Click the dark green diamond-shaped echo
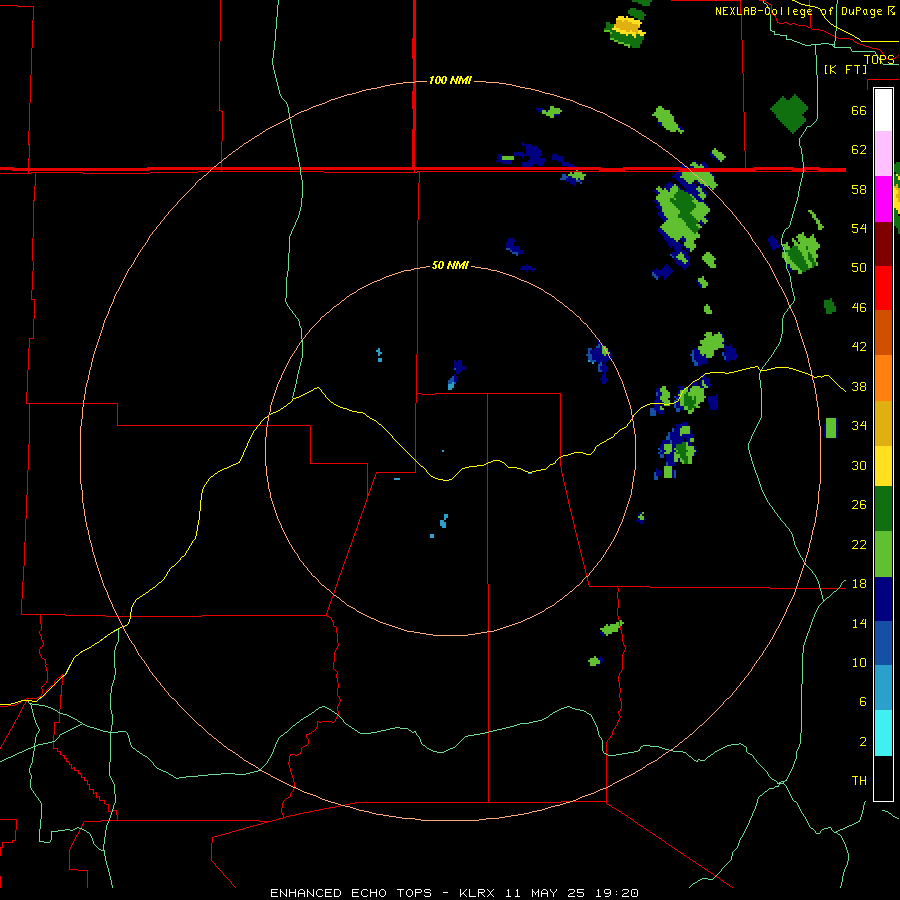900x900 pixels. pos(790,114)
